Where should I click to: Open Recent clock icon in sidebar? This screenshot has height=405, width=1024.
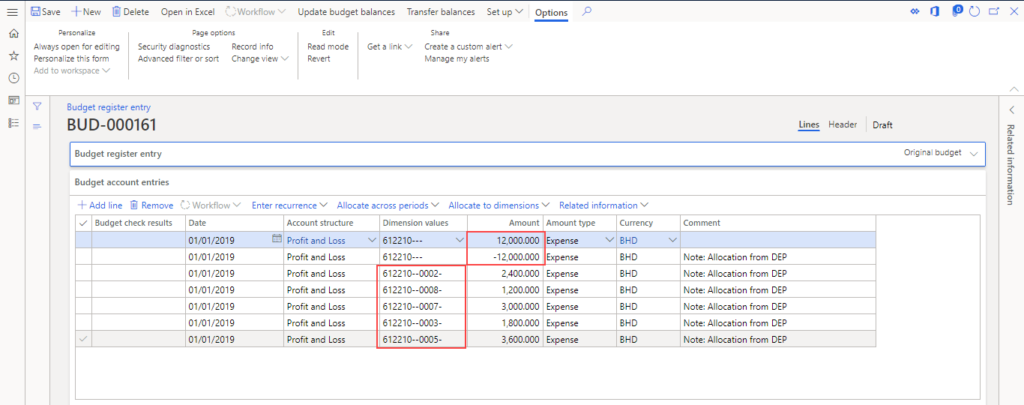[x=13, y=78]
